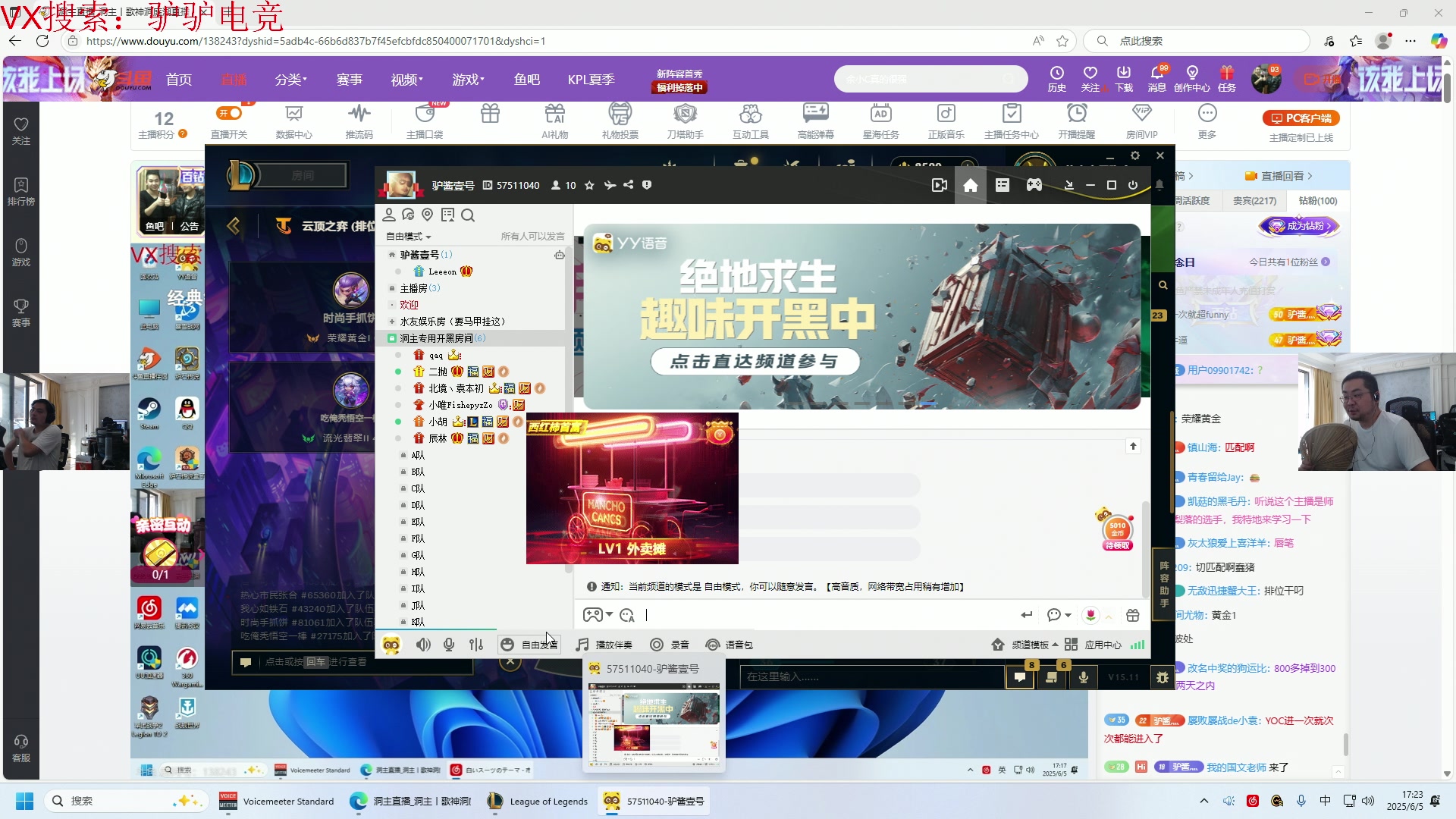
Task: Collapse 洞主专用开黑房间 channel
Action: 392,338
